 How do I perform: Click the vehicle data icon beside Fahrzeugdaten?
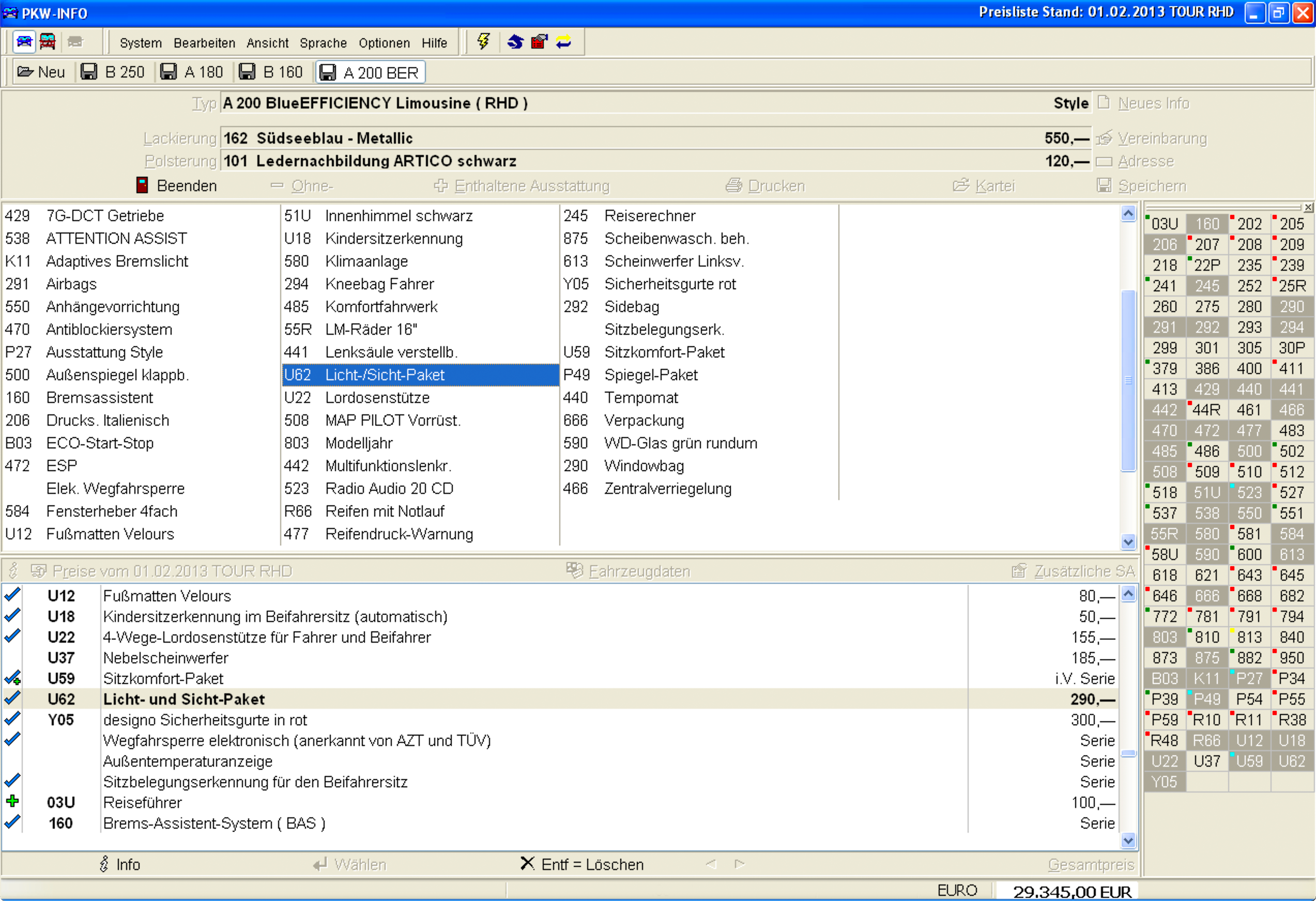tap(574, 570)
